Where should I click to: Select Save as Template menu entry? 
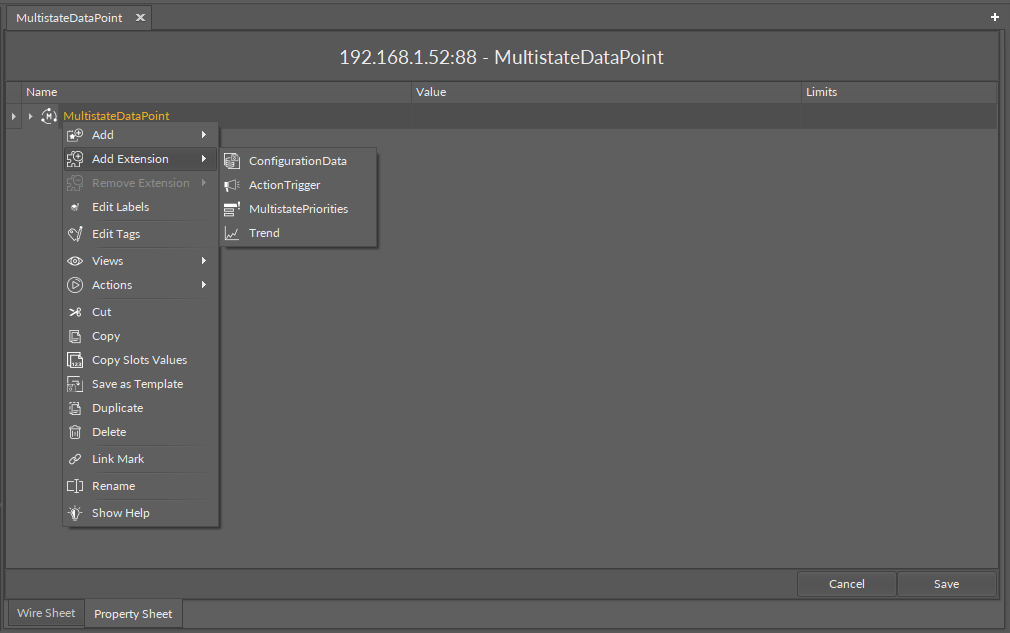point(137,384)
